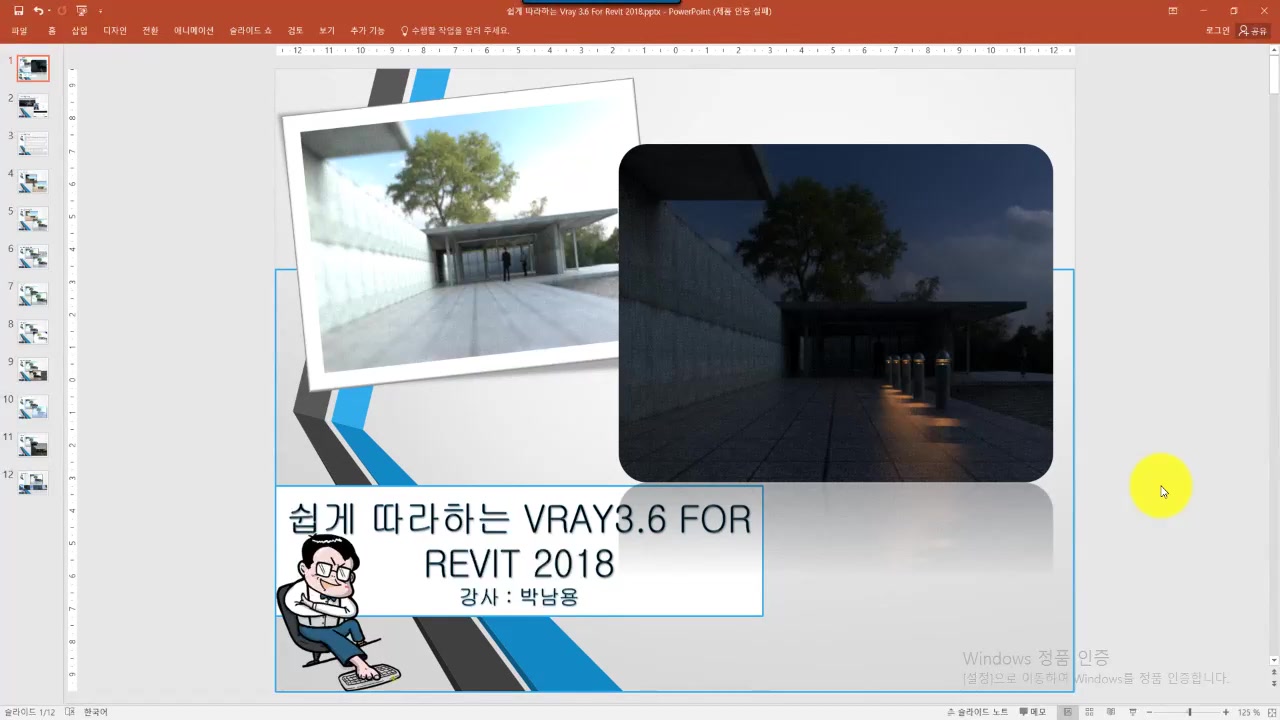1280x720 pixels.
Task: Fit slide to current window icon
Action: coord(1271,712)
